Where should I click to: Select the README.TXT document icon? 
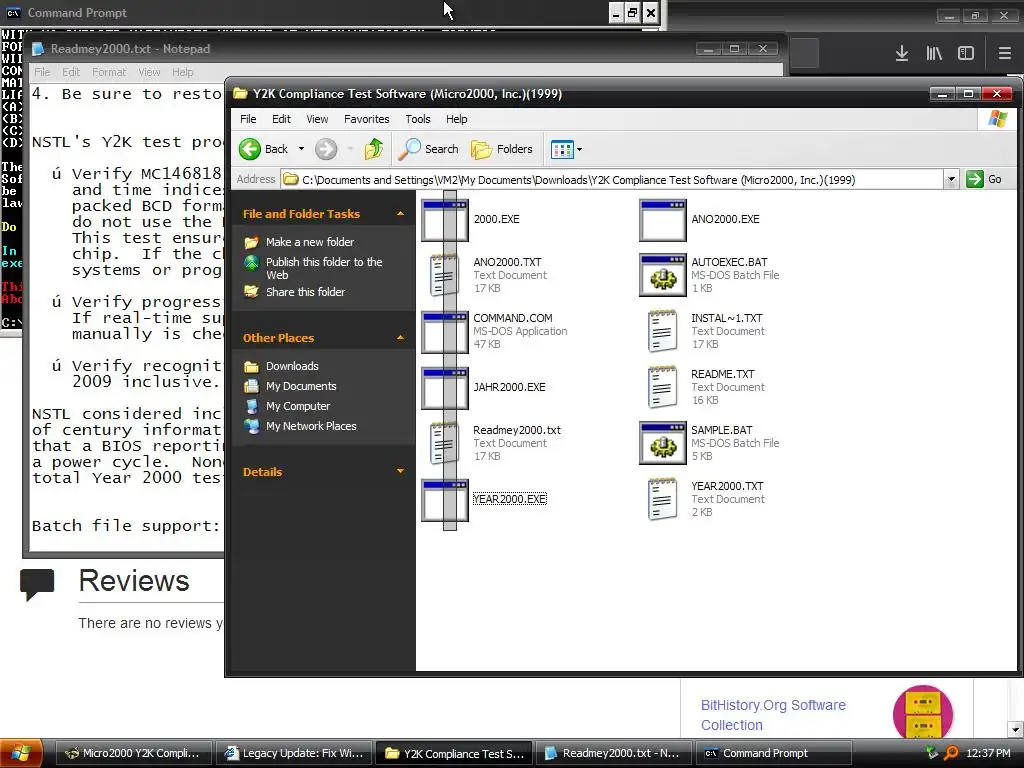[662, 387]
